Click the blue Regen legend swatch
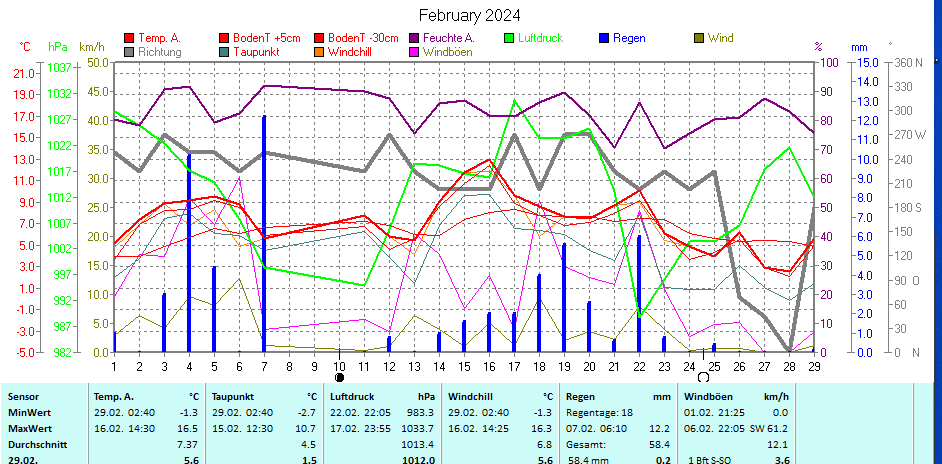 (x=604, y=38)
